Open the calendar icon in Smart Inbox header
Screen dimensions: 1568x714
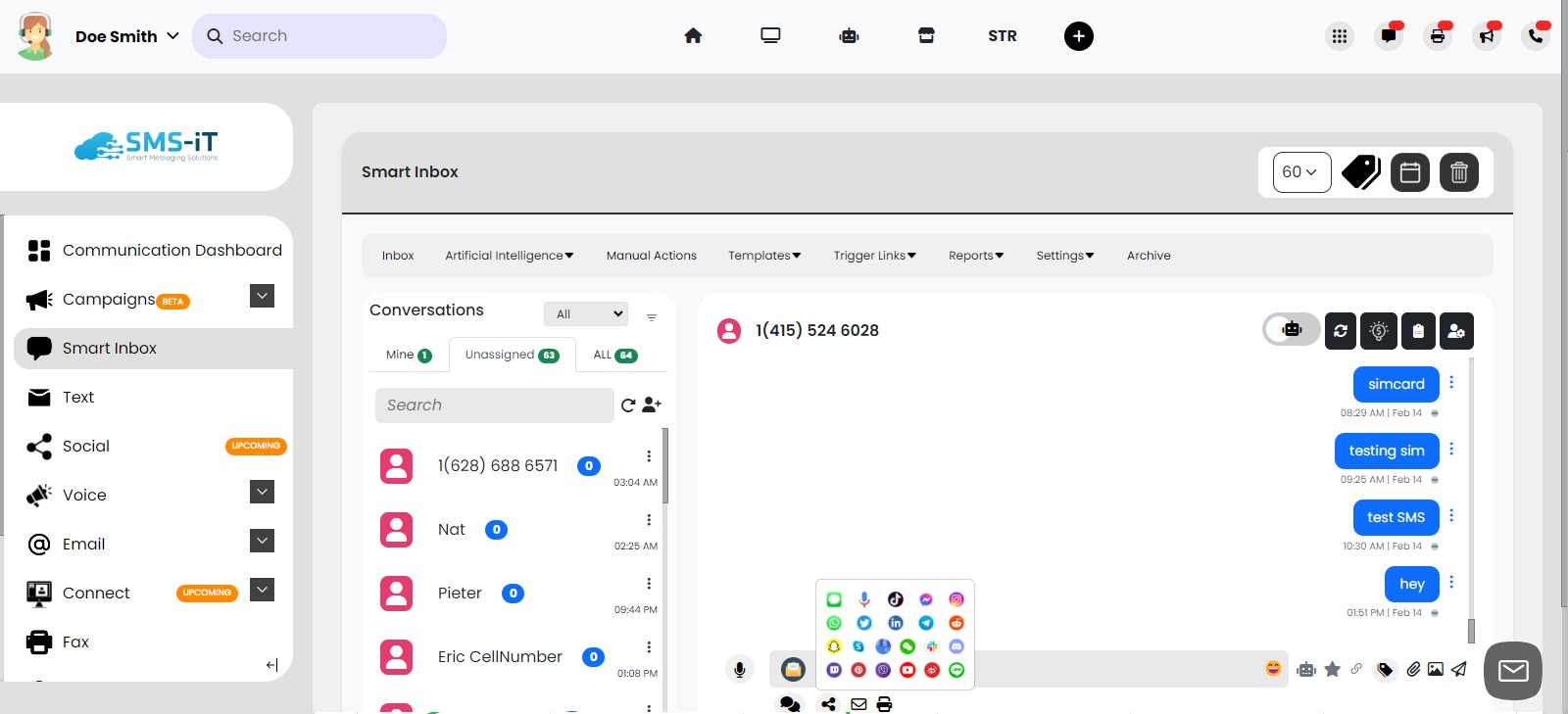point(1409,172)
